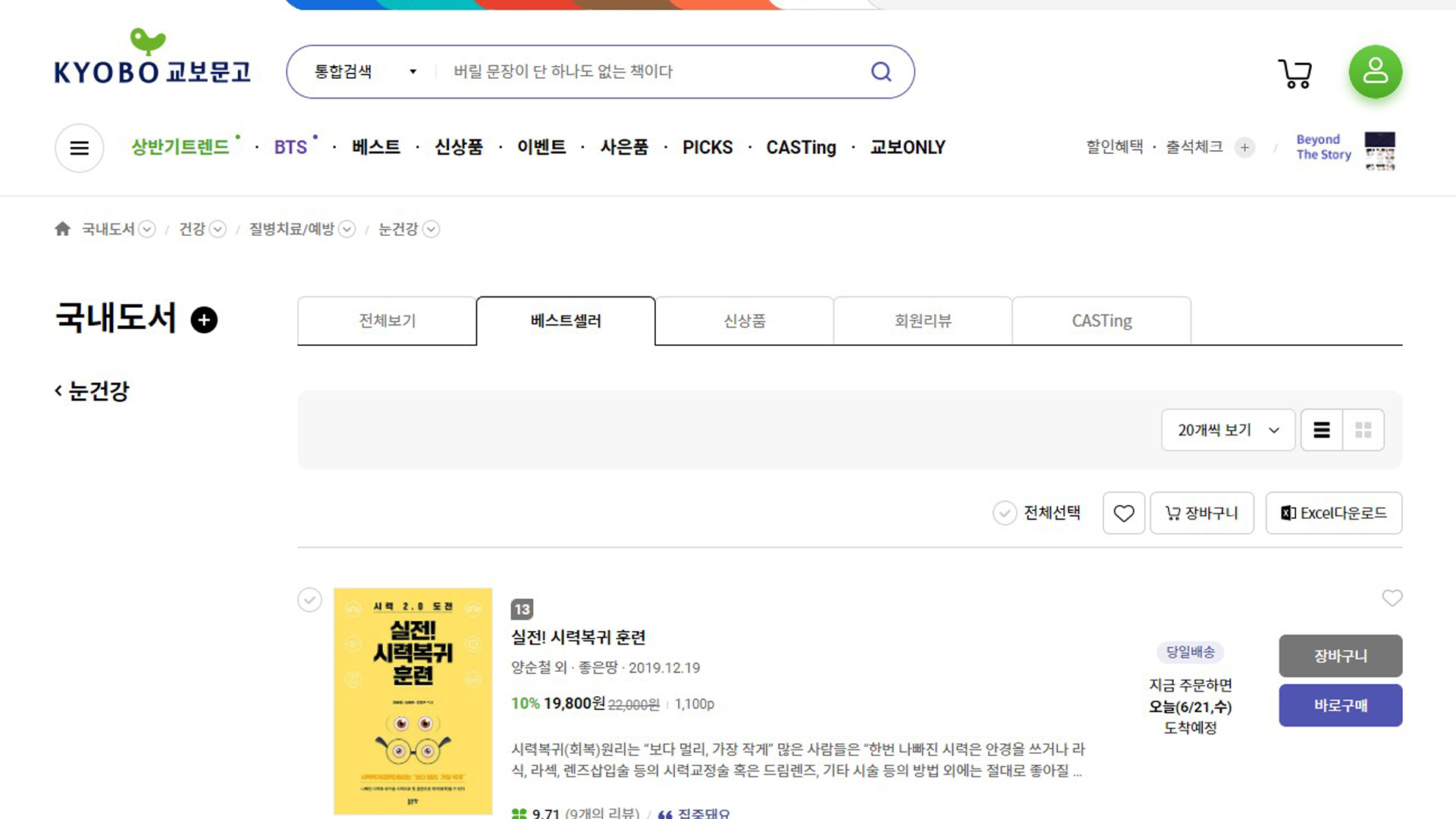Open the hamburger category menu
Image resolution: width=1456 pixels, height=819 pixels.
[79, 148]
